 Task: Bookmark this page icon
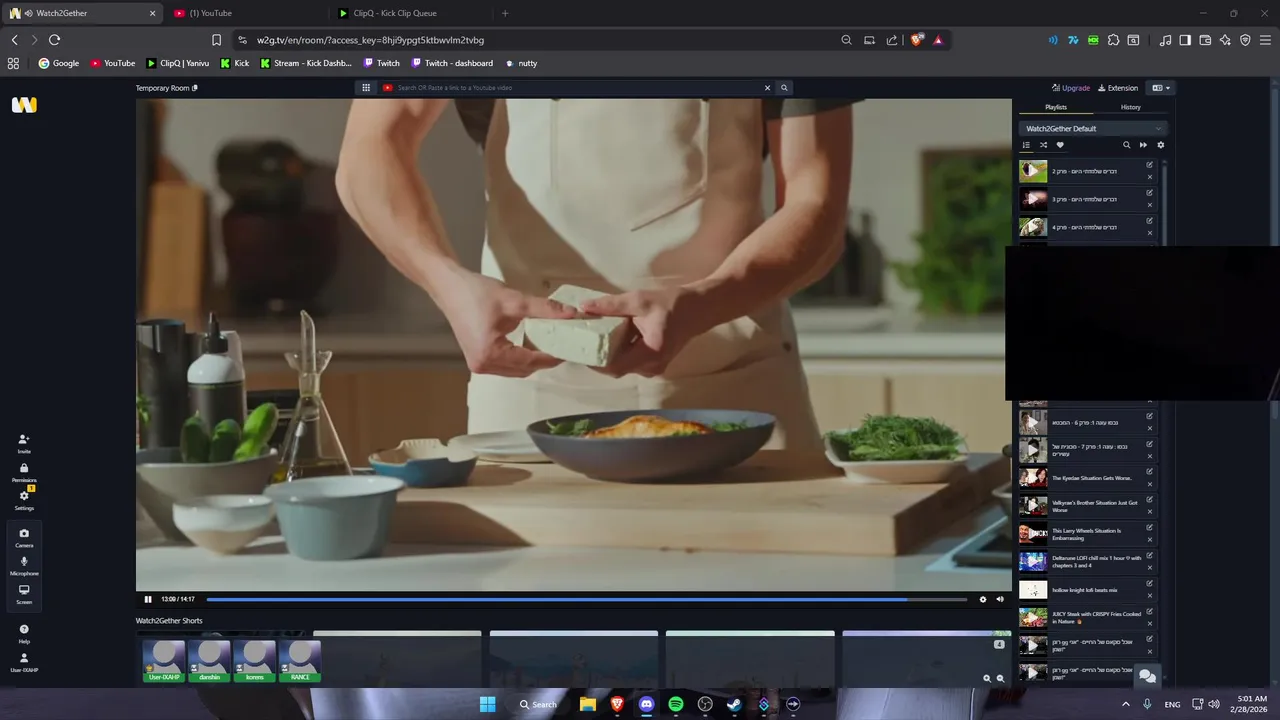pyautogui.click(x=216, y=40)
